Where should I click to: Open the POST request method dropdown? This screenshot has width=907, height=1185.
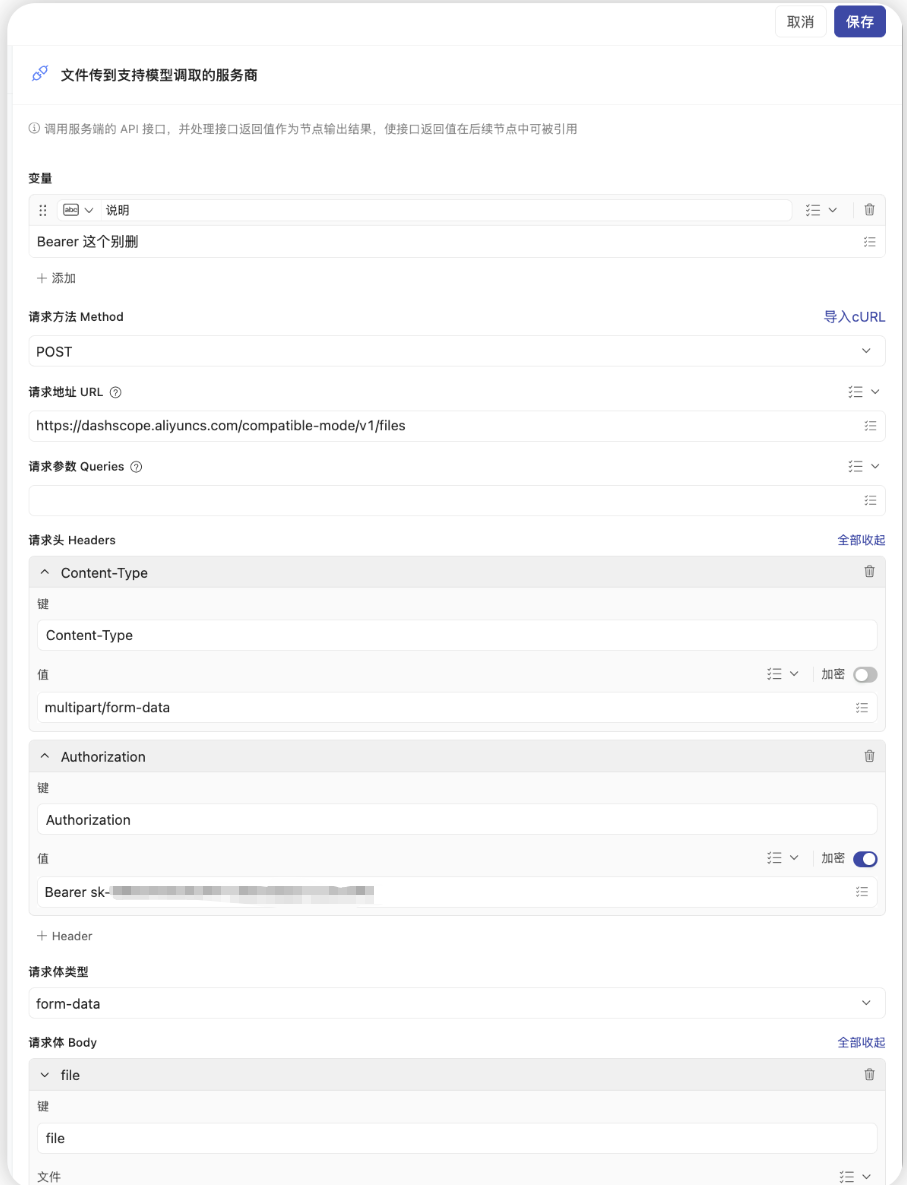pos(456,352)
